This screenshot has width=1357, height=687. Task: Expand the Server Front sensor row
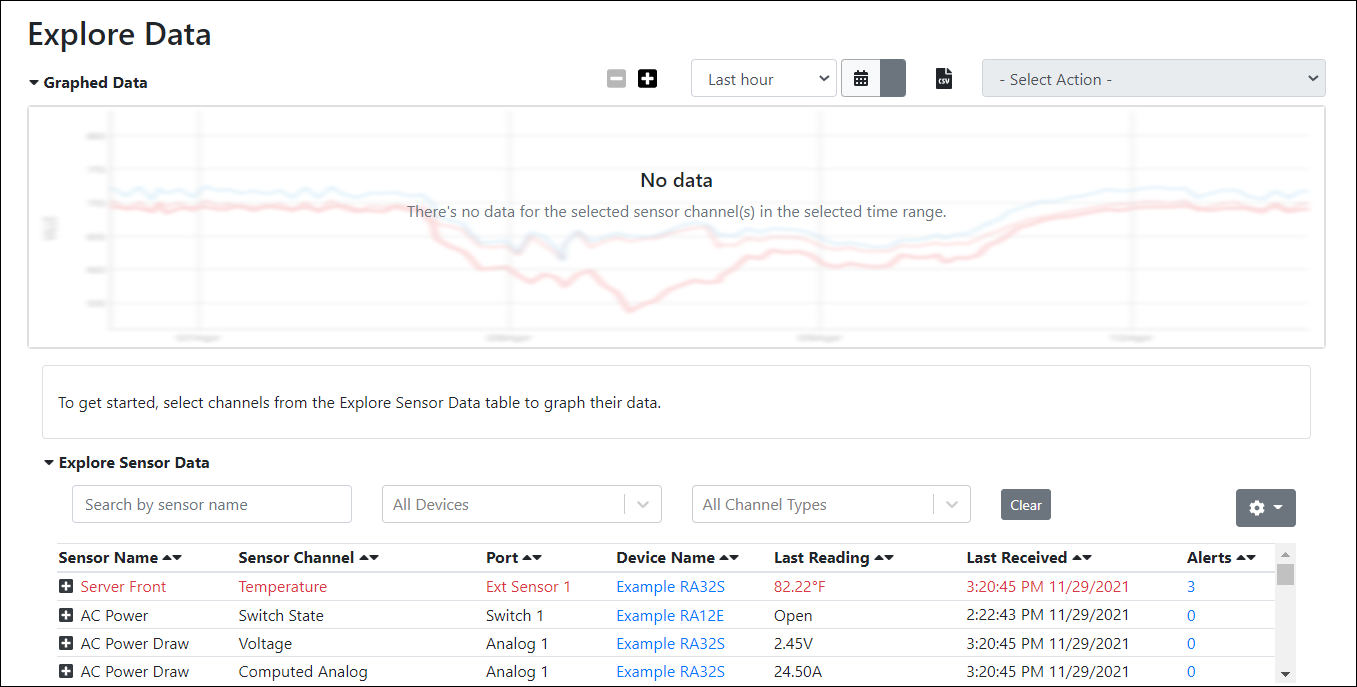[66, 587]
